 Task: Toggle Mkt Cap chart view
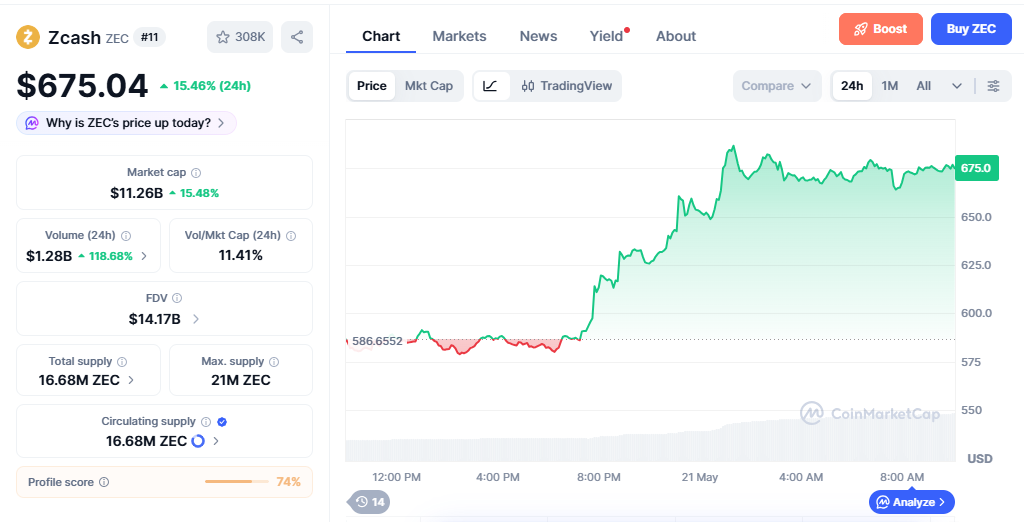click(x=428, y=86)
